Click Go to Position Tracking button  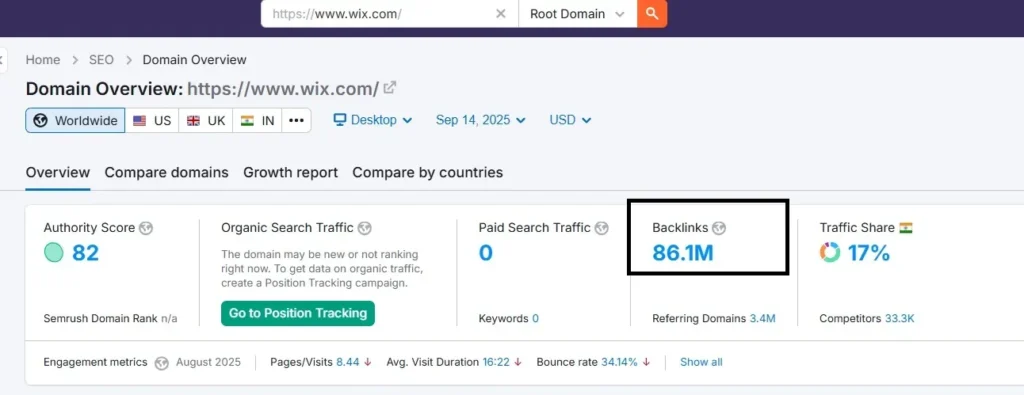pos(298,313)
